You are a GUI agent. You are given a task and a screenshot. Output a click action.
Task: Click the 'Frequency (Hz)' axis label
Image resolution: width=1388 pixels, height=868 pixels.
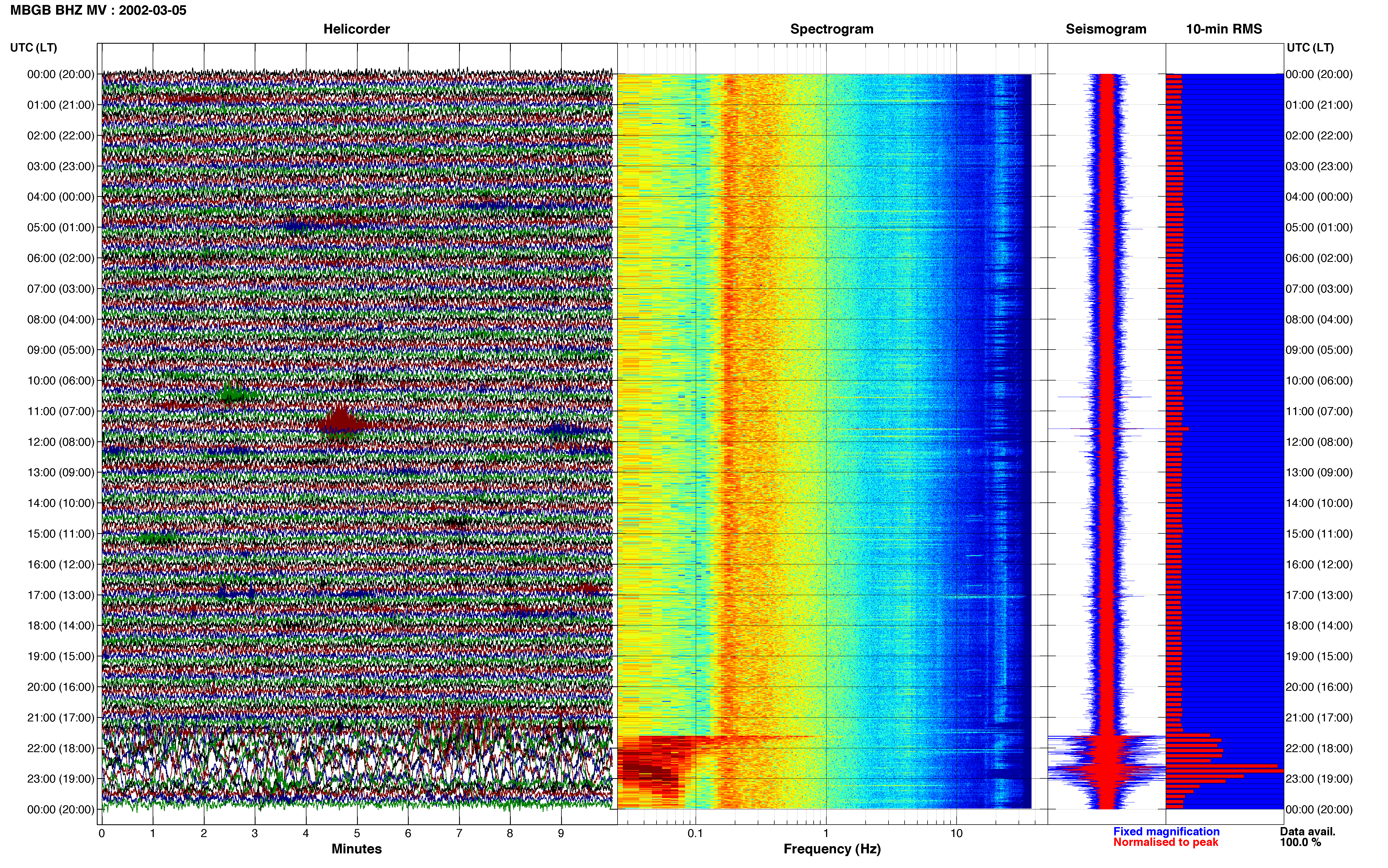point(832,849)
